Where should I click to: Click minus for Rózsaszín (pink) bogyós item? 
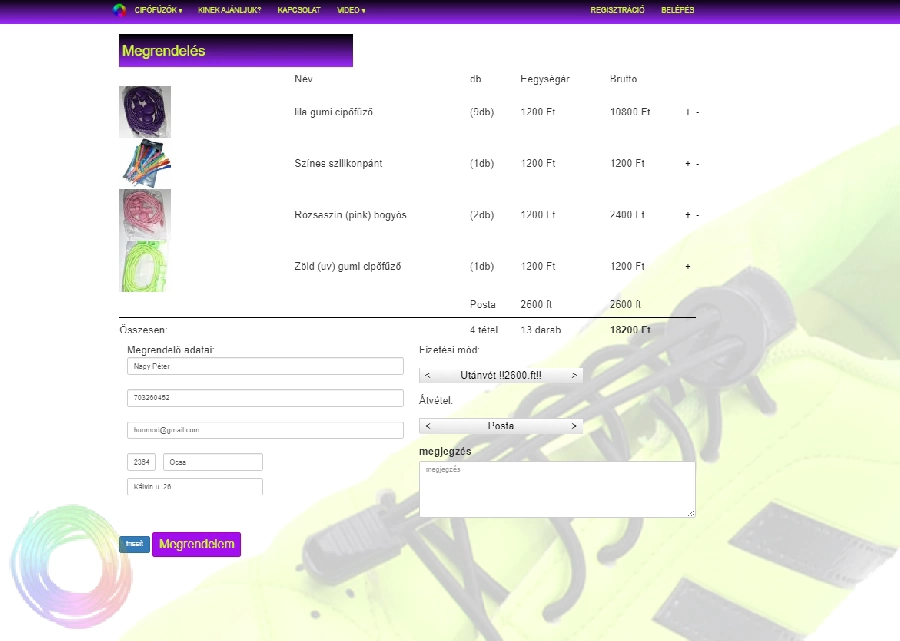697,215
